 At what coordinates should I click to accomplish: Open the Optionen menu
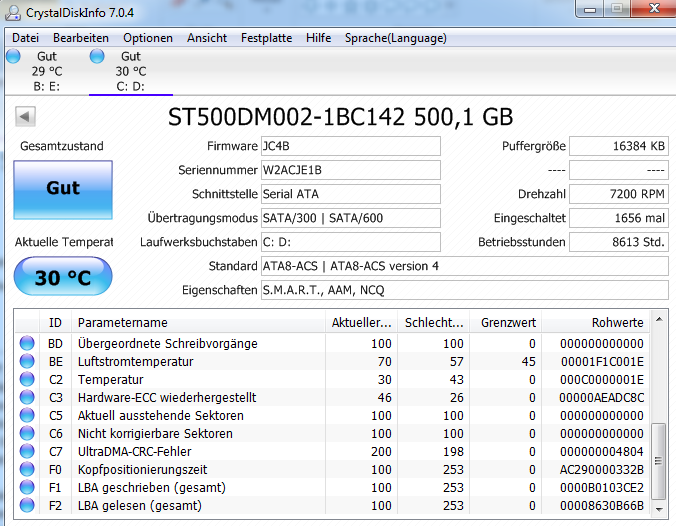(148, 38)
